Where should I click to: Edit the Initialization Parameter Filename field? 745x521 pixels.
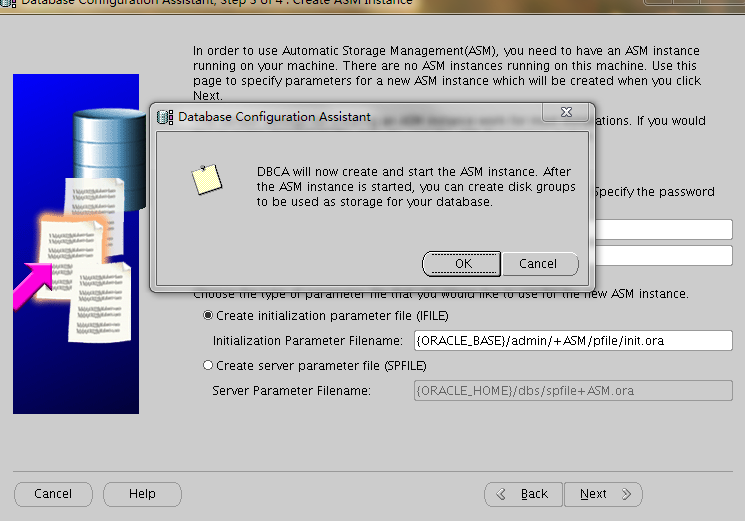(x=573, y=341)
